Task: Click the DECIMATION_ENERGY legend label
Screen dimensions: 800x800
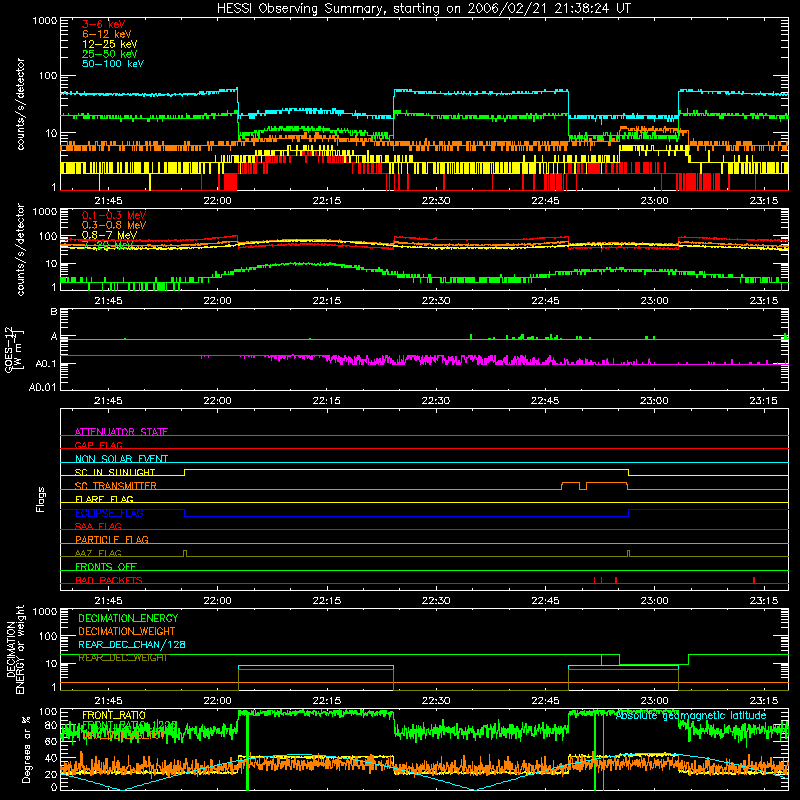Action: coord(128,618)
